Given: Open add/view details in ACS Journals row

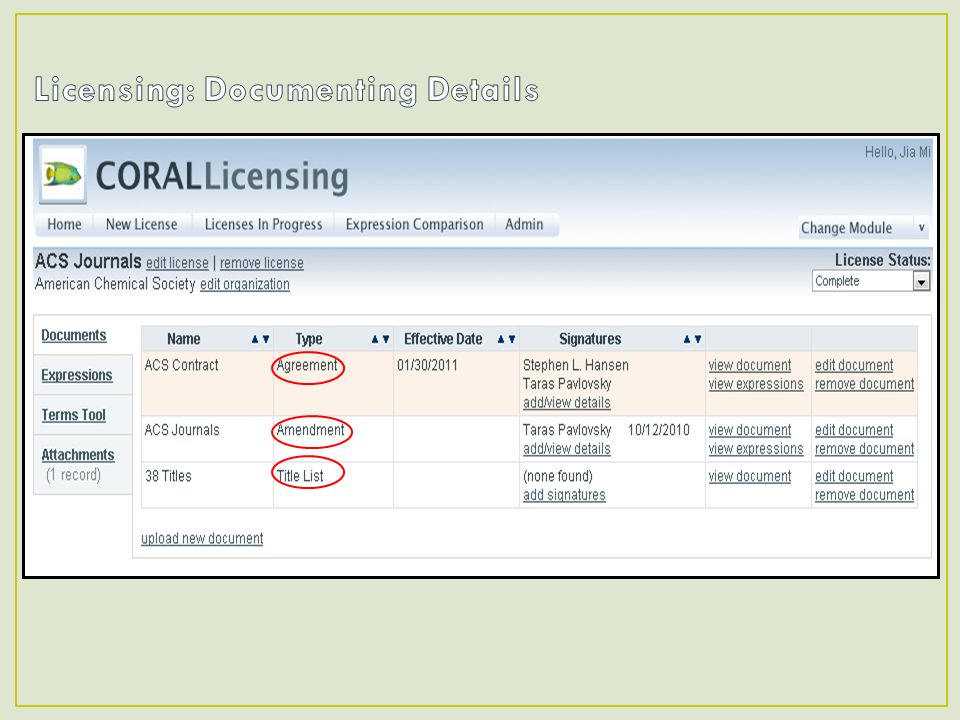Looking at the screenshot, I should (x=566, y=449).
